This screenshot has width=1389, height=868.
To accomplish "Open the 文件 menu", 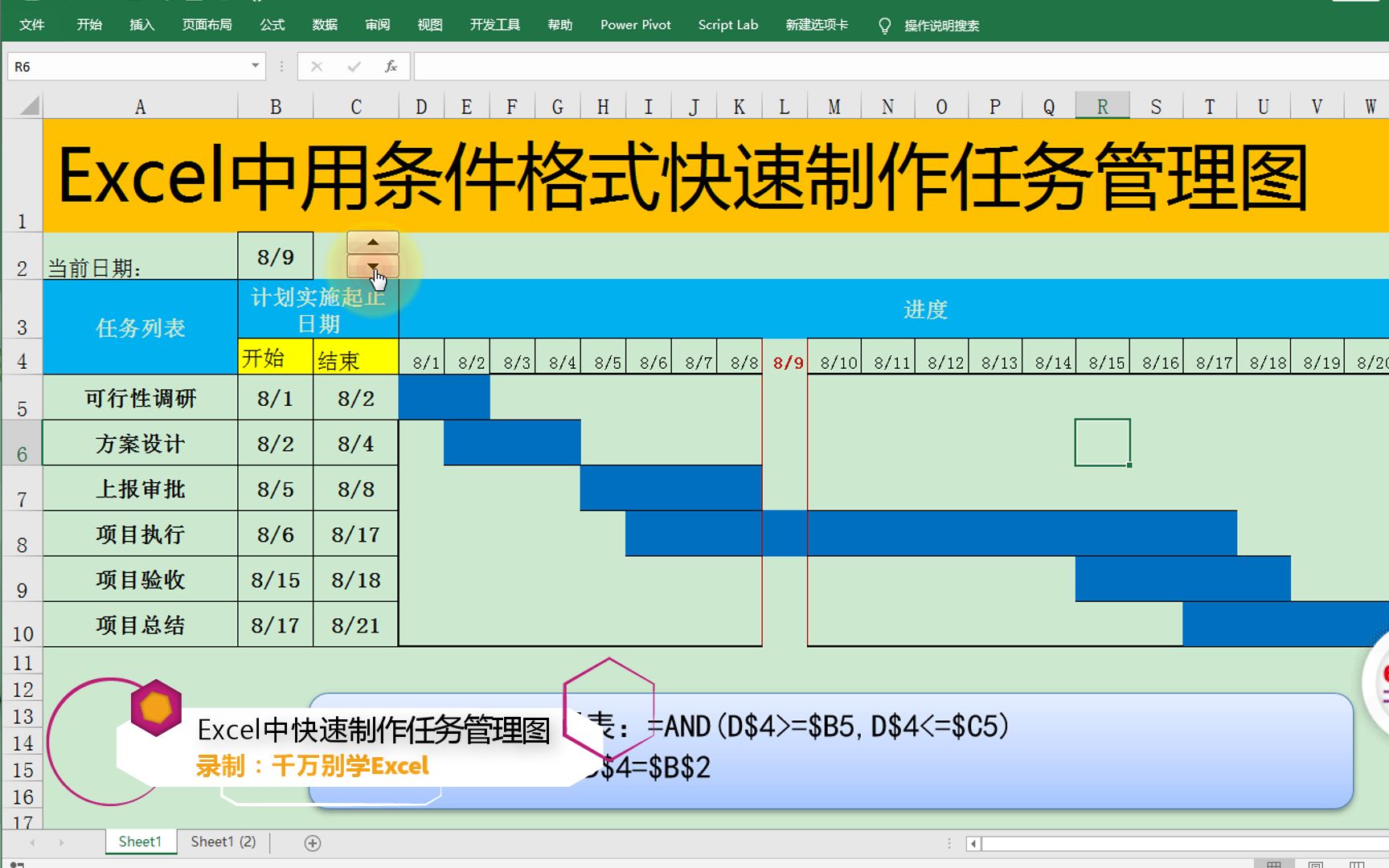I will 32,25.
